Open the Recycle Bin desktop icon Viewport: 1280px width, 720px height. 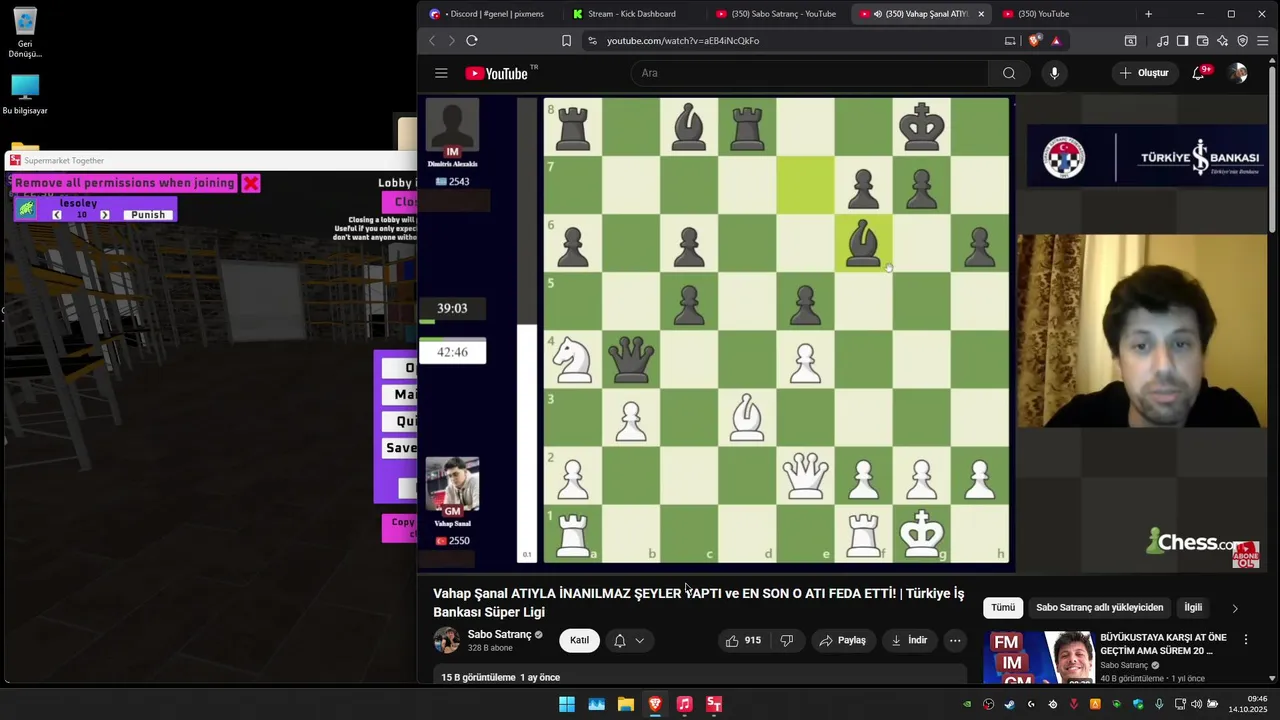pyautogui.click(x=25, y=33)
